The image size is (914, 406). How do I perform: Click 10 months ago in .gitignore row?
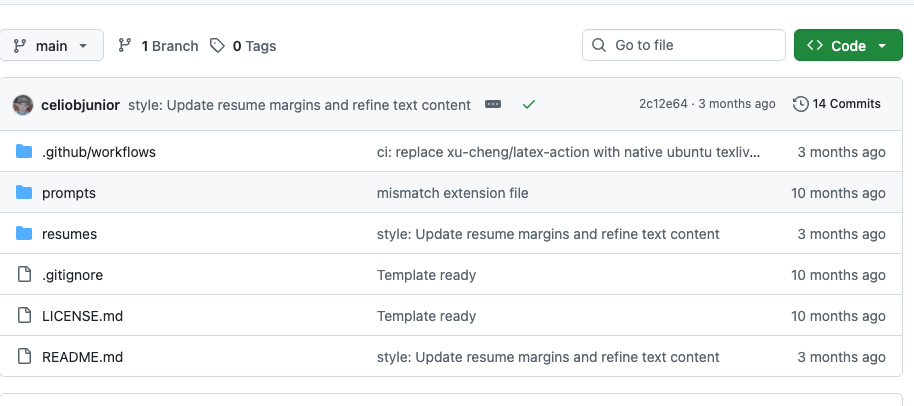click(838, 275)
